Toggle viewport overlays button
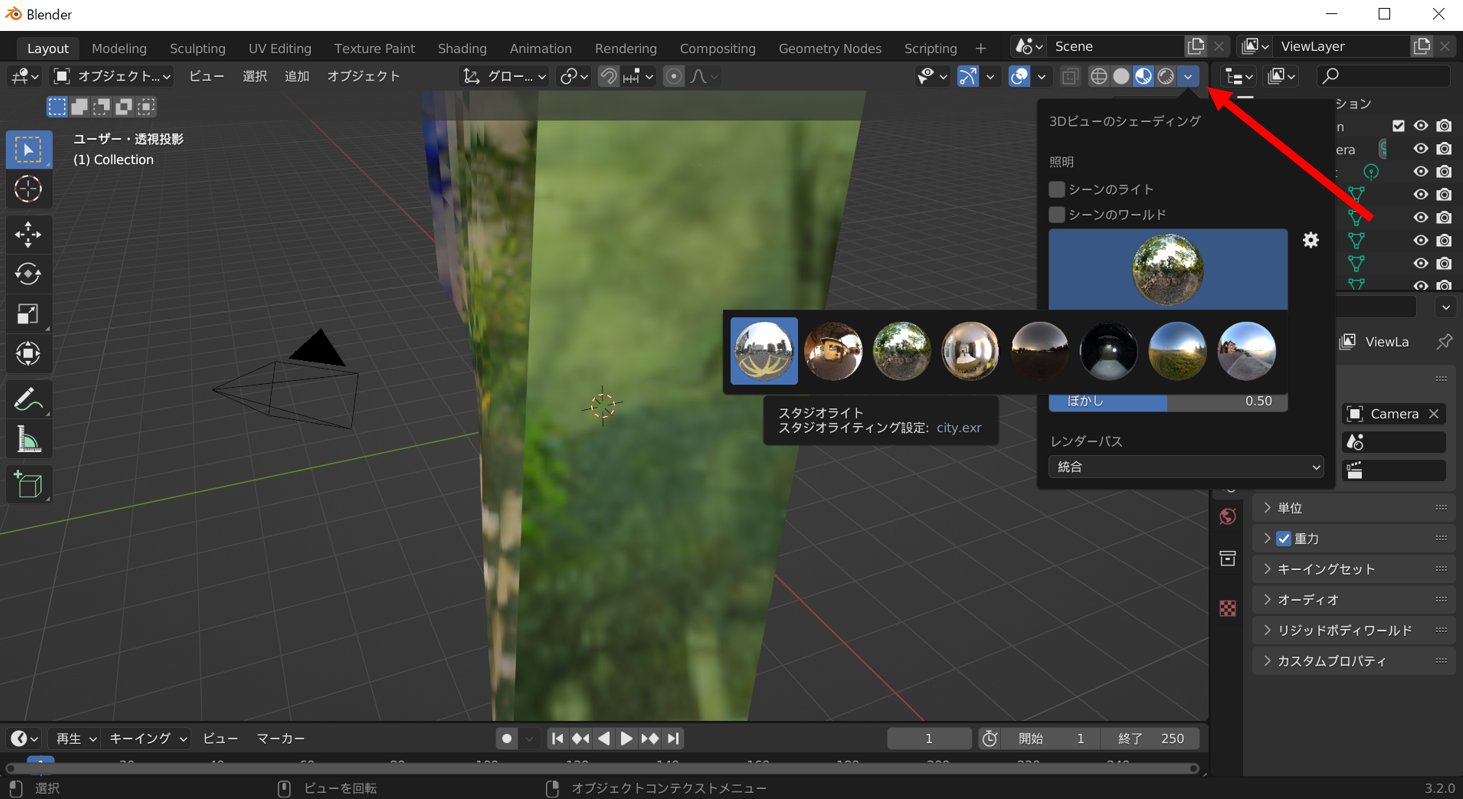Viewport: 1463px width, 799px height. coord(1019,76)
